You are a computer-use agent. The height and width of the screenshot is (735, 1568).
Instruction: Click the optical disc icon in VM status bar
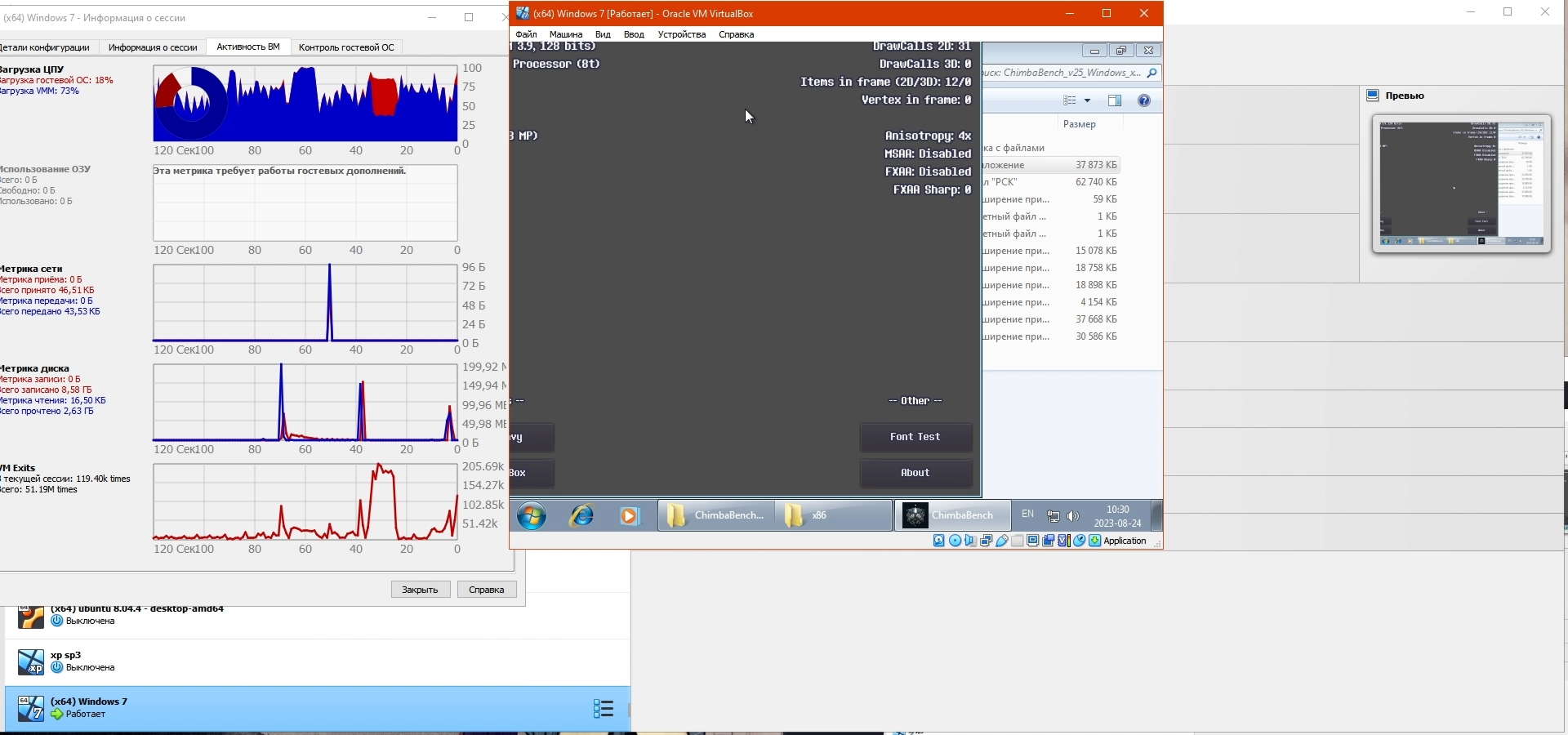(x=955, y=541)
